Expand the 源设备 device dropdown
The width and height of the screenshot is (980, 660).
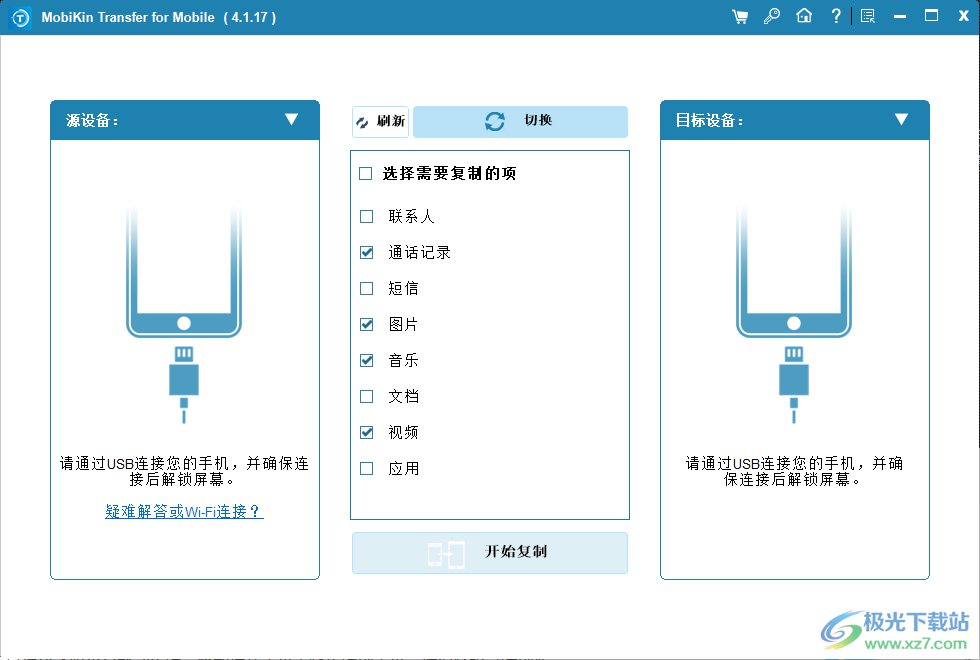point(293,120)
